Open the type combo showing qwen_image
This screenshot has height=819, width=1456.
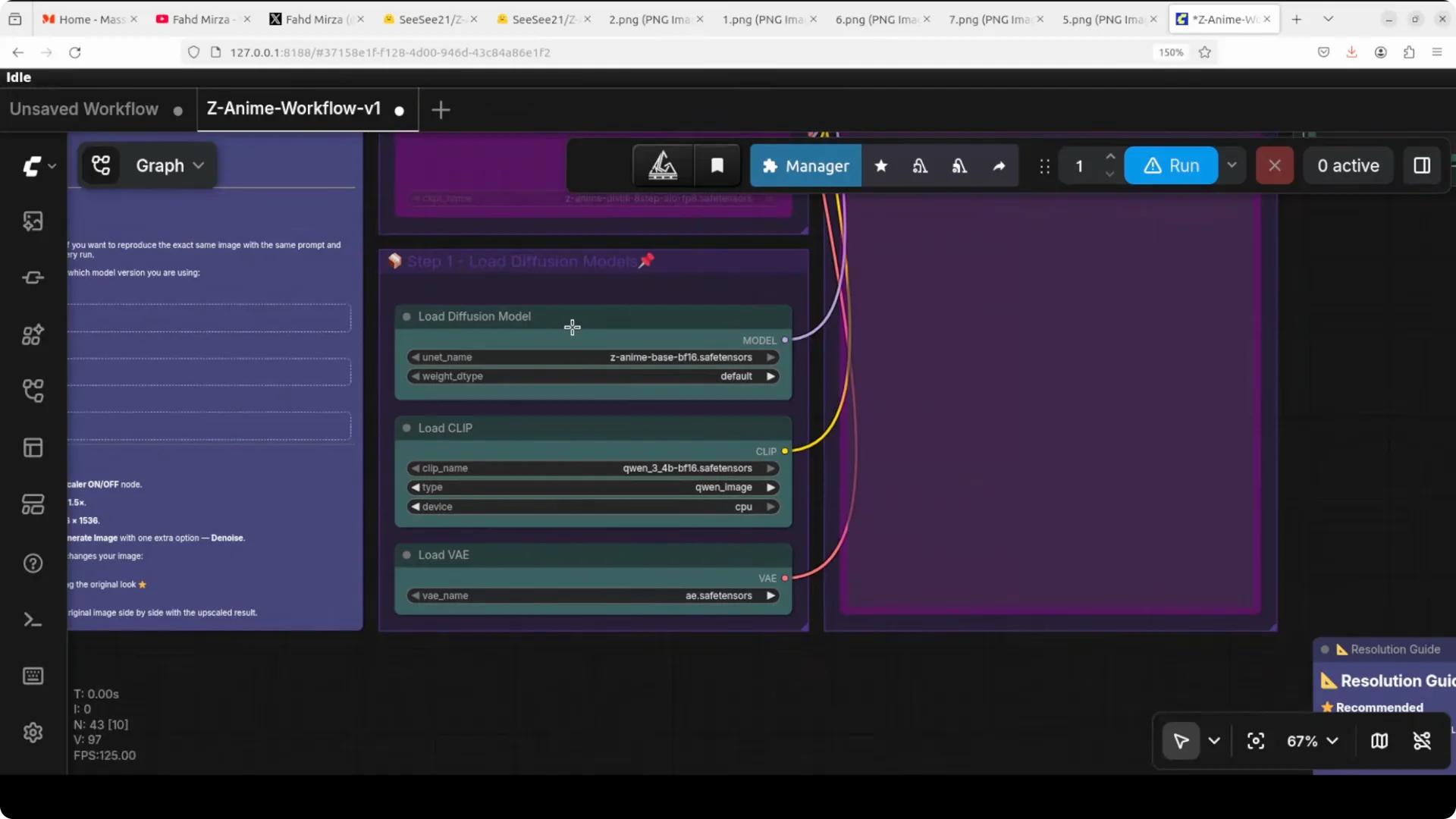point(593,487)
